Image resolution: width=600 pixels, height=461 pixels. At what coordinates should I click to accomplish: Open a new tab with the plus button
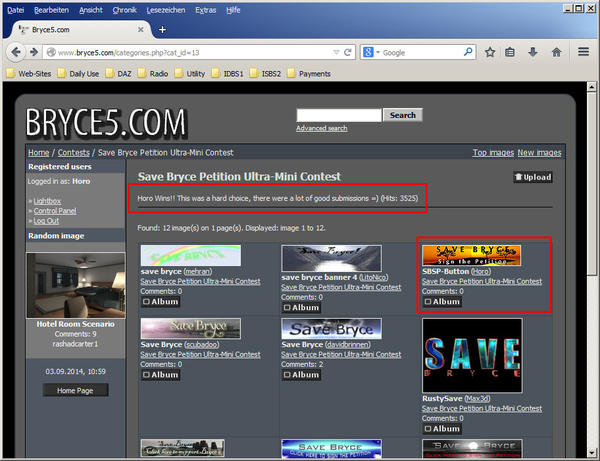162,30
